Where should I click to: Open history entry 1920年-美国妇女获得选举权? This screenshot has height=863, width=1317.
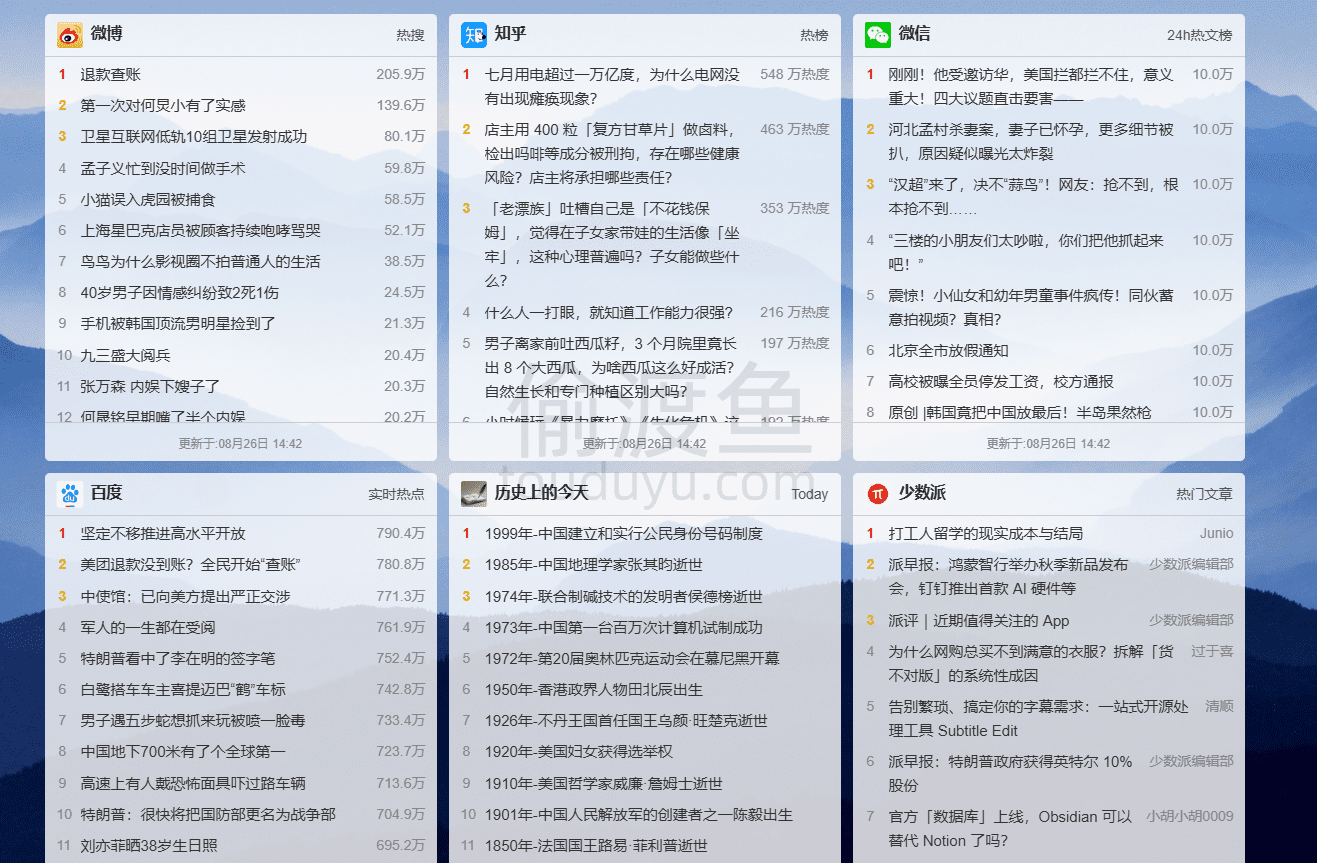click(579, 751)
